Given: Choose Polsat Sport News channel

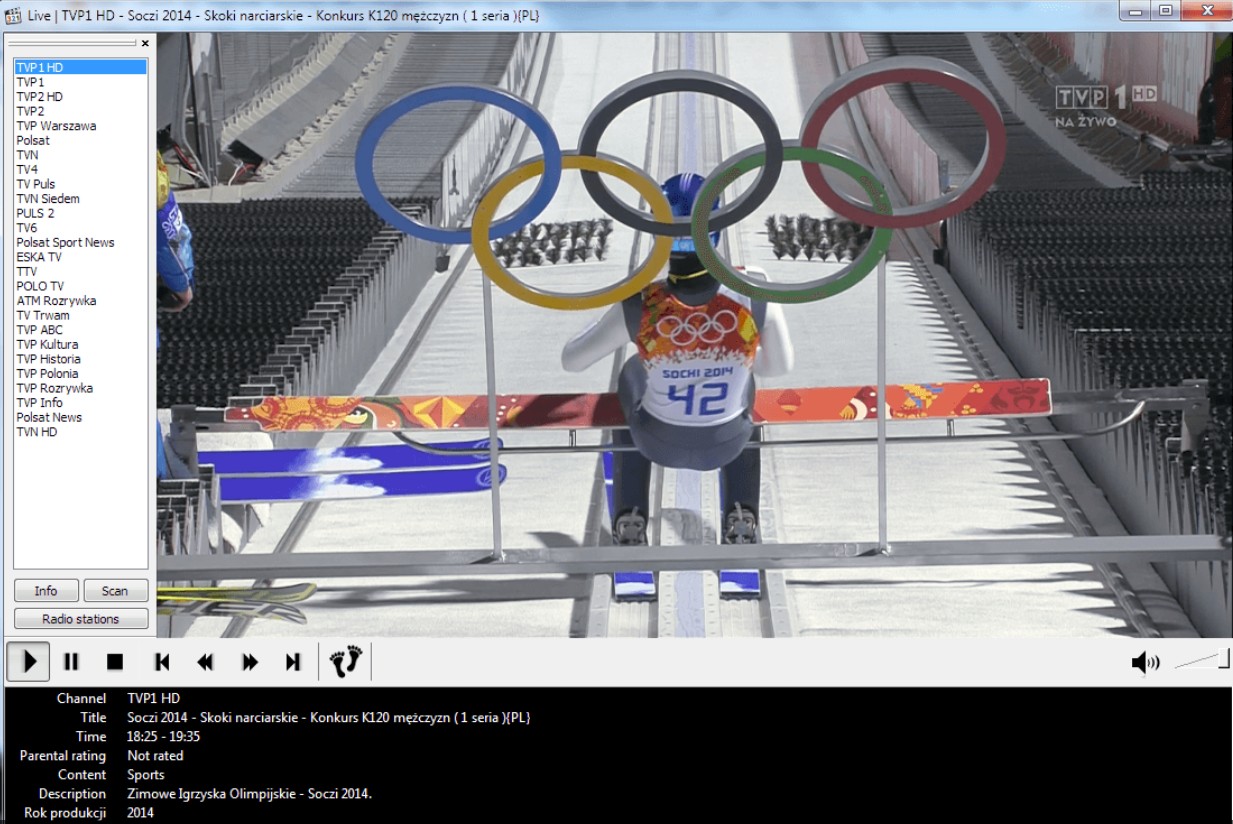Looking at the screenshot, I should tap(65, 242).
